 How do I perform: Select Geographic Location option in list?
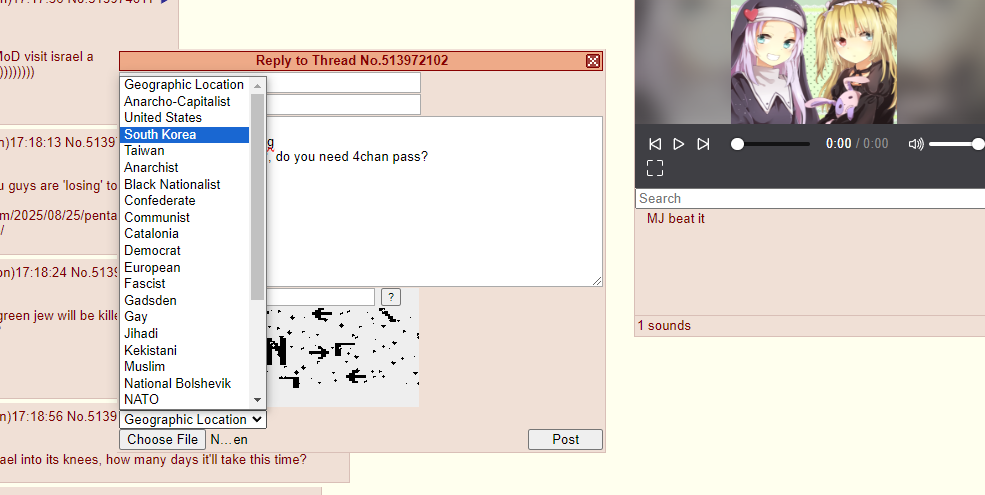(x=185, y=85)
